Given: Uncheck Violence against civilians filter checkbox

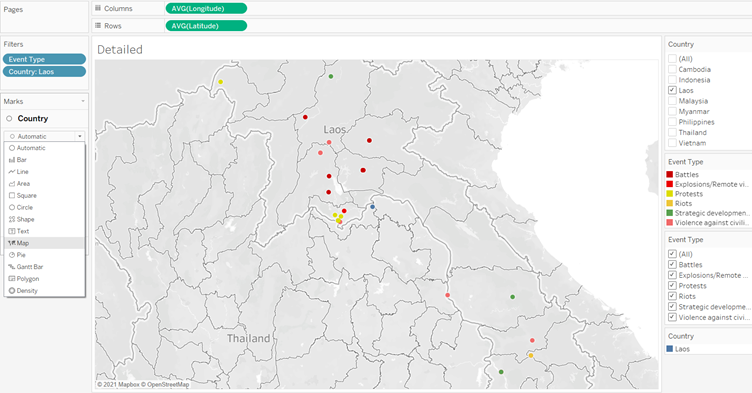Looking at the screenshot, I should (672, 317).
